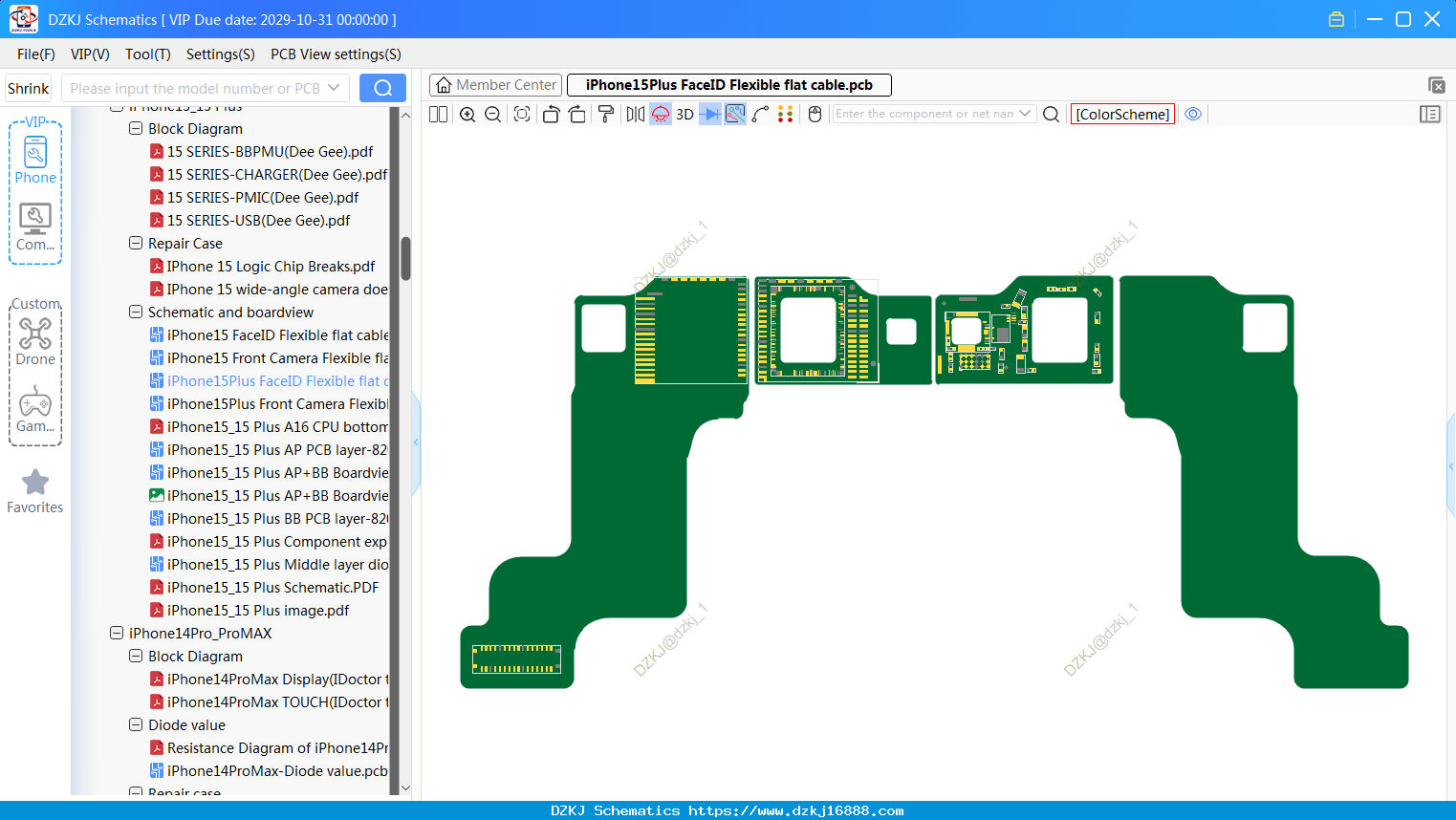Screen dimensions: 1456x820
Task: Open the Settings(S) menu
Action: coord(221,54)
